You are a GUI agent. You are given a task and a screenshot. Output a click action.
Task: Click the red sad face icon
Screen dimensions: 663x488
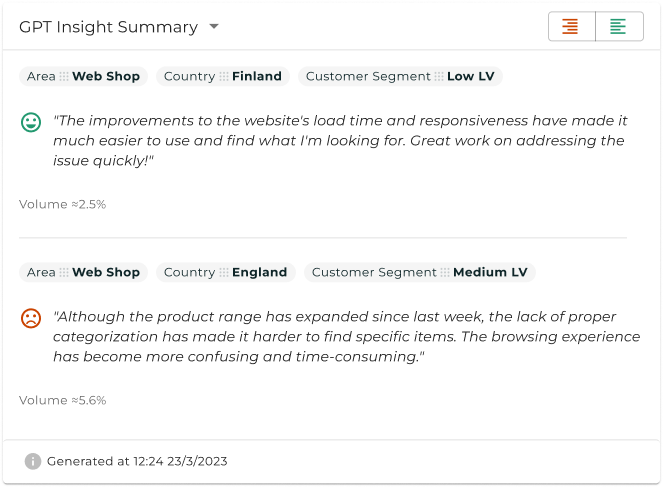[31, 318]
